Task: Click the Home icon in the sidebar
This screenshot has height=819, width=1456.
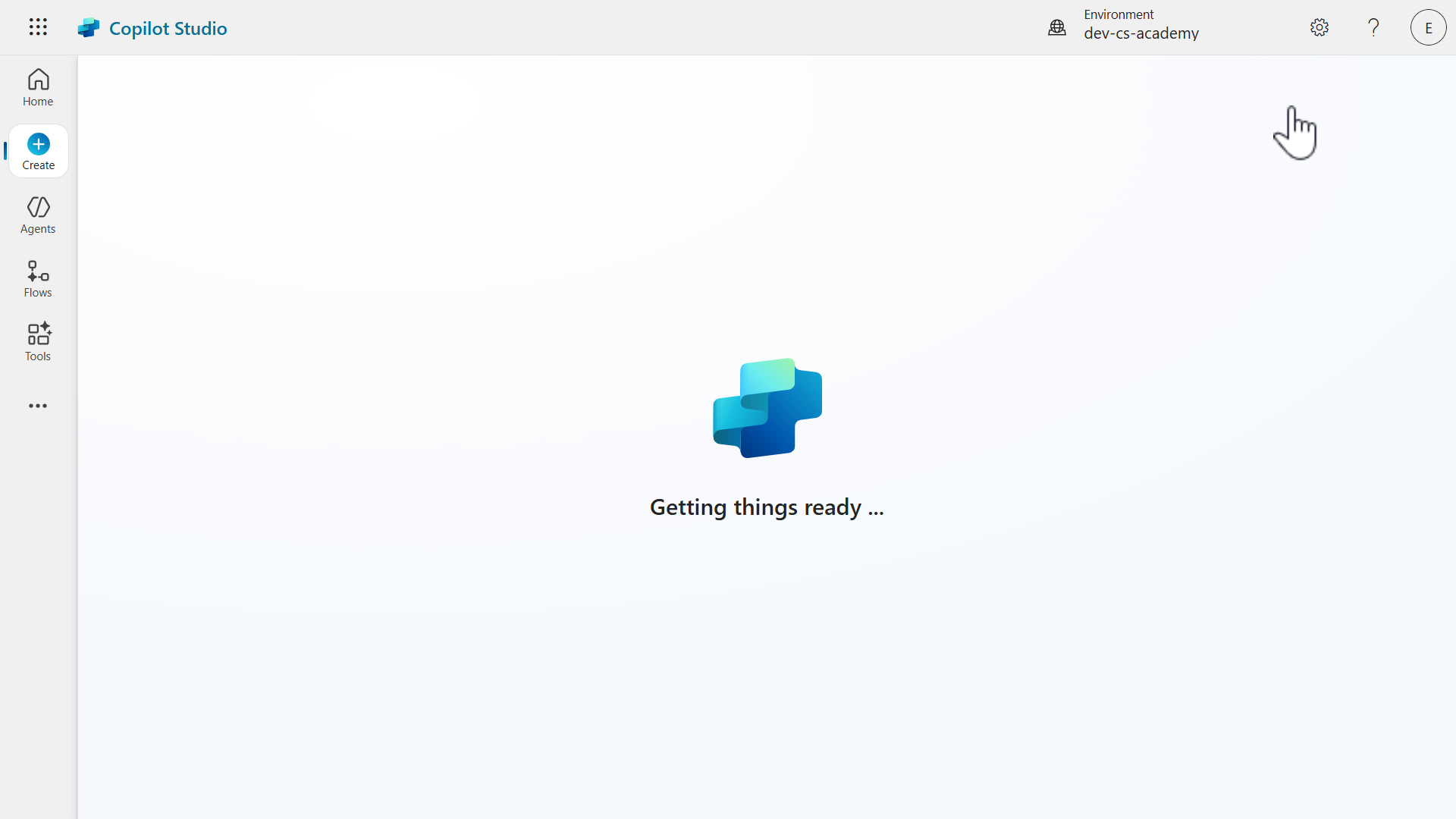Action: click(x=37, y=80)
